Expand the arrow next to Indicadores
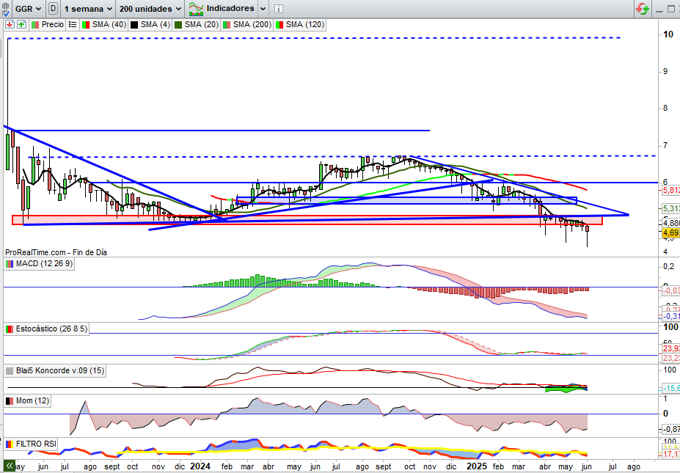Image resolution: width=680 pixels, height=473 pixels. (263, 8)
